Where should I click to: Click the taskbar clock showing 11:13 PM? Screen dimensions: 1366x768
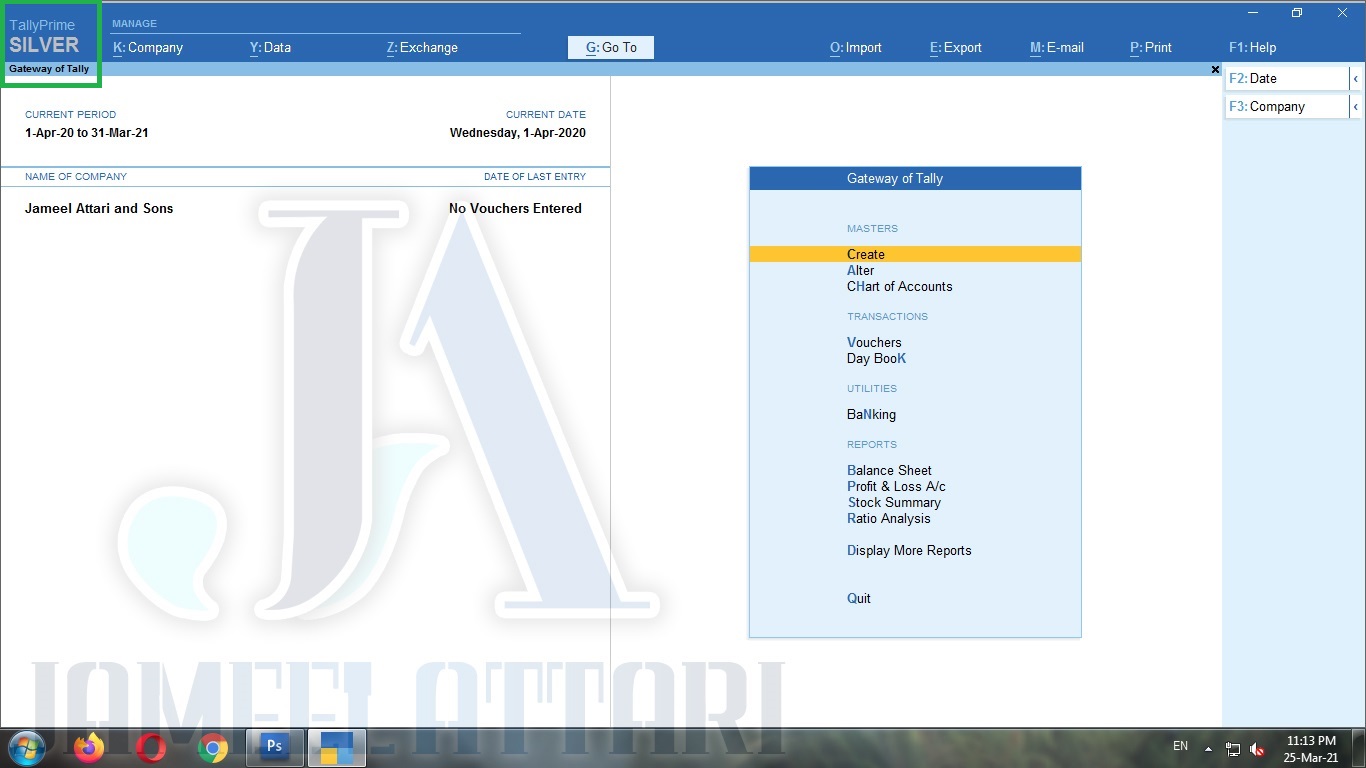click(1311, 749)
